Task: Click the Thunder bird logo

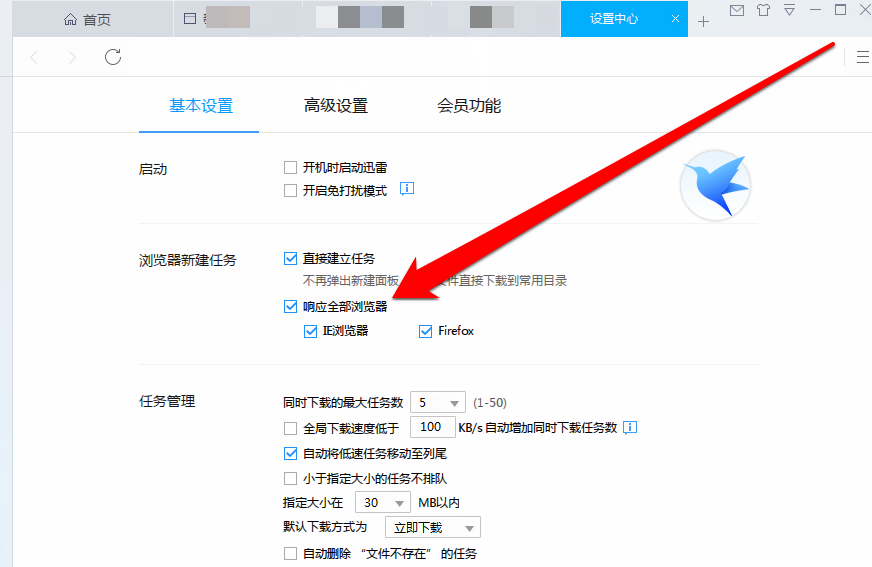Action: coord(715,185)
